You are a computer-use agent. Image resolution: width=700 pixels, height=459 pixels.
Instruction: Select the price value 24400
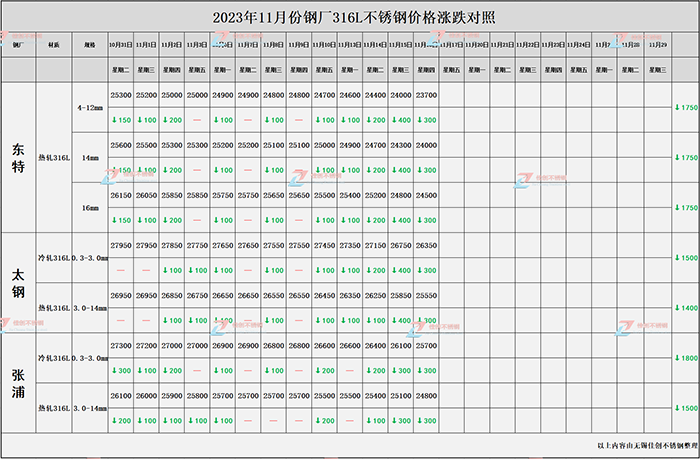point(375,95)
